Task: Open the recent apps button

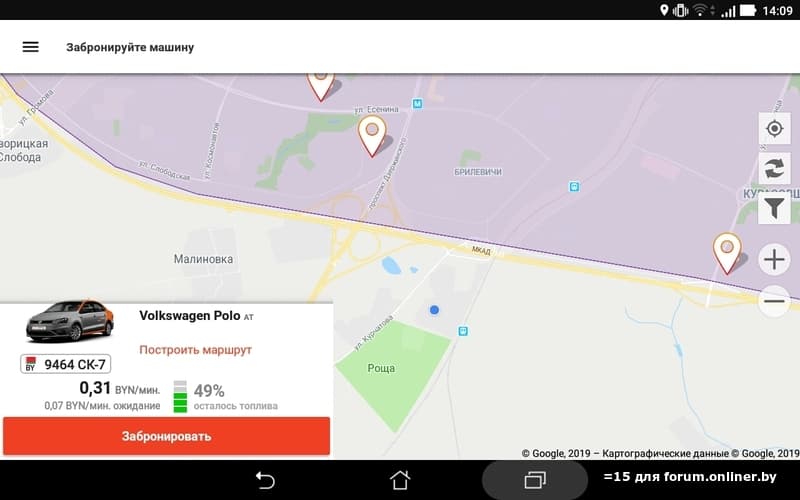Action: click(535, 480)
